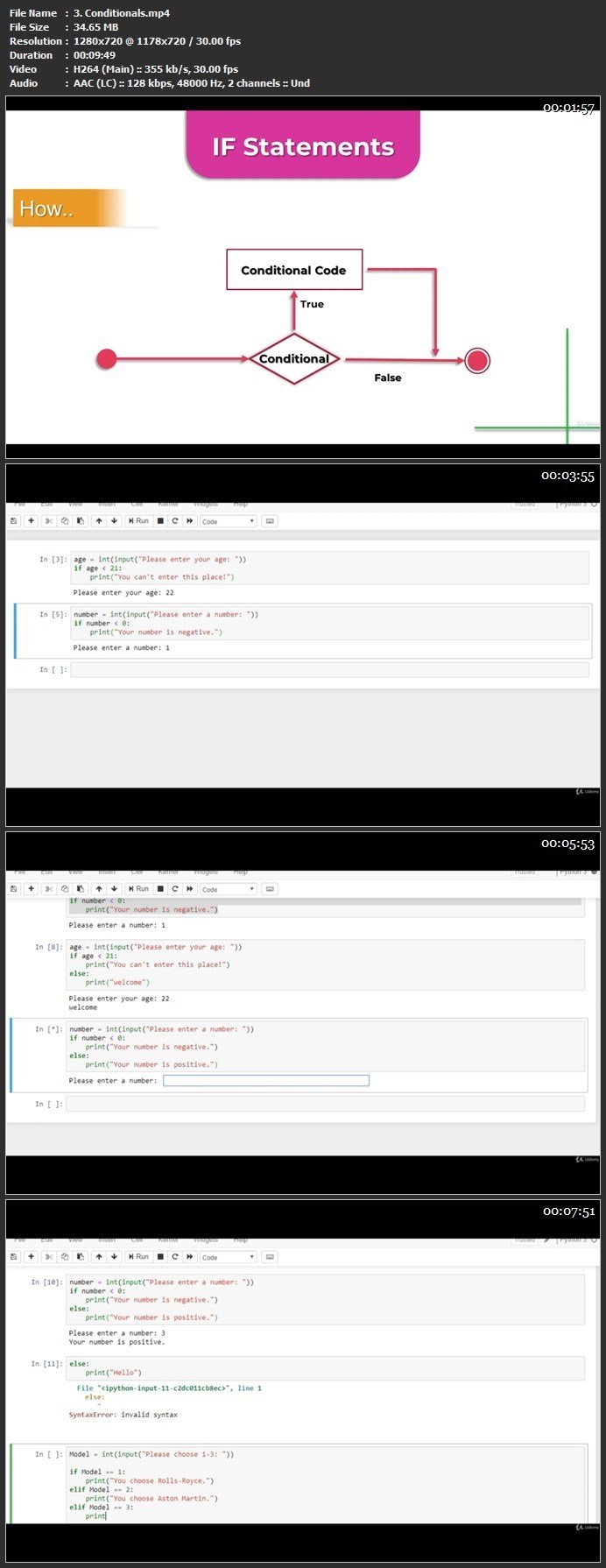Image resolution: width=606 pixels, height=1568 pixels.
Task: Click the paste cells icon in 00:05:53 frame
Action: (x=80, y=889)
